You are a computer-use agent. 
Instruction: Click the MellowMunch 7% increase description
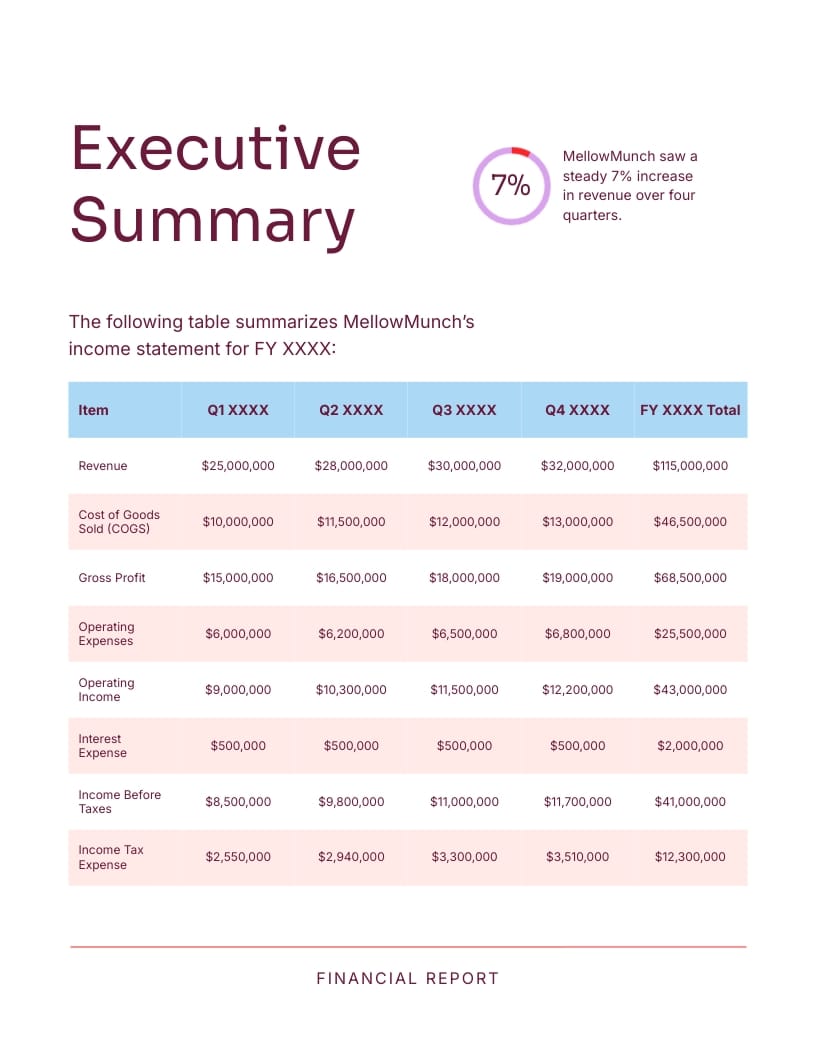coord(630,185)
